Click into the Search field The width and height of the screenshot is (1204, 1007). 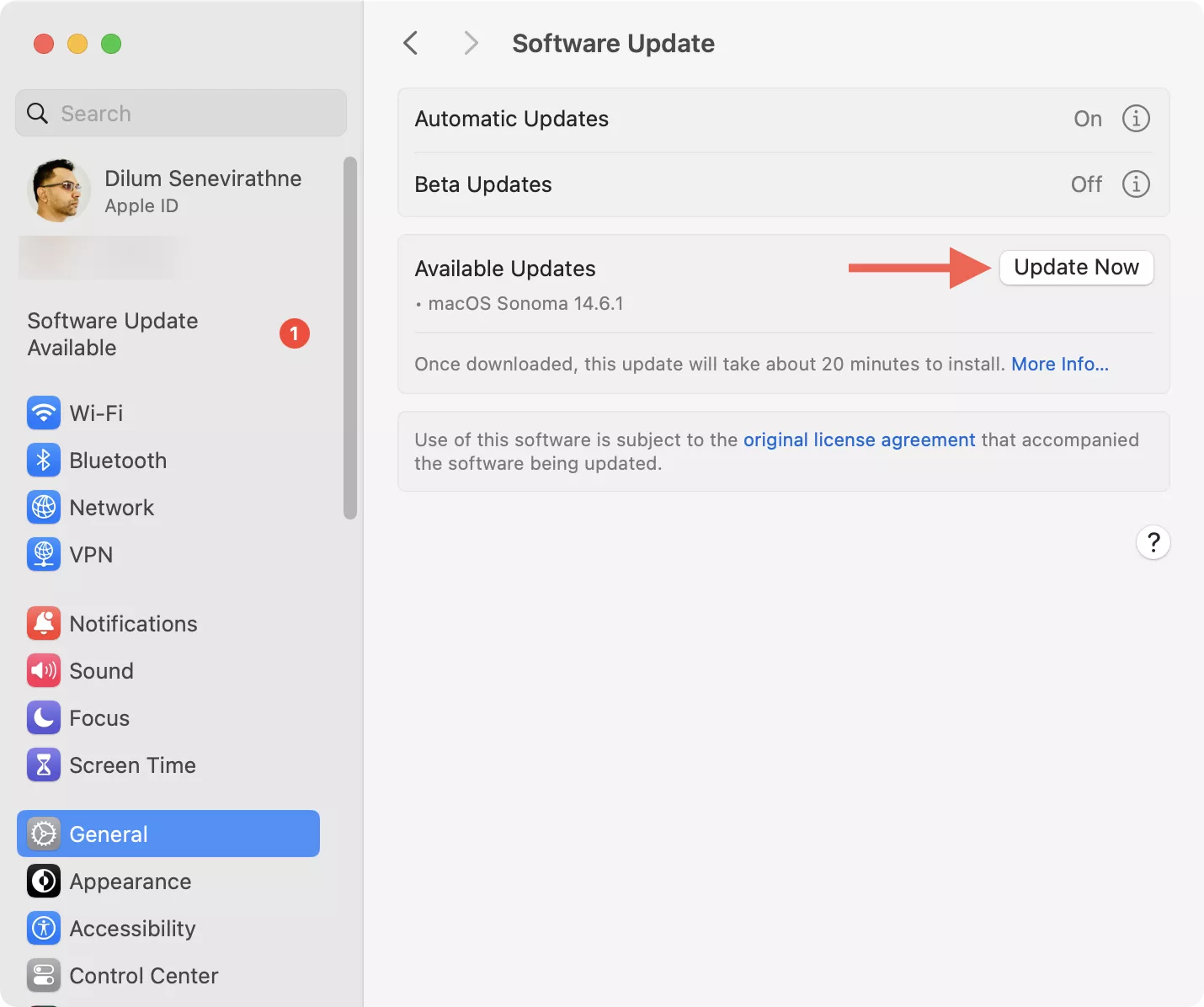point(181,113)
